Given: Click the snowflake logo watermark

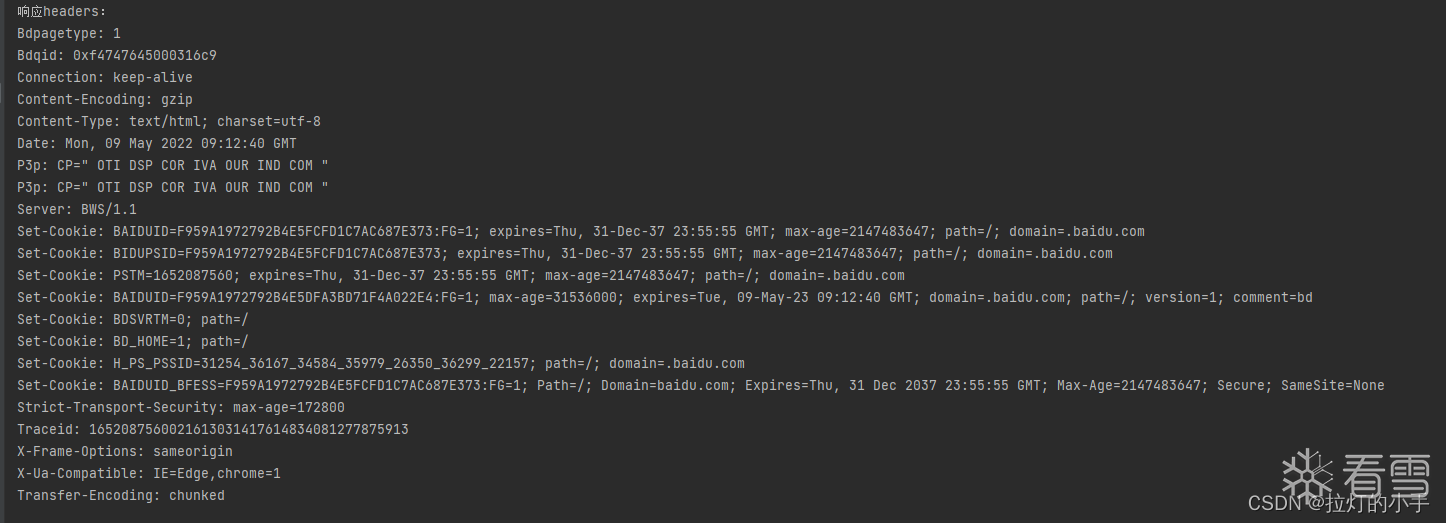Looking at the screenshot, I should click(x=1308, y=473).
